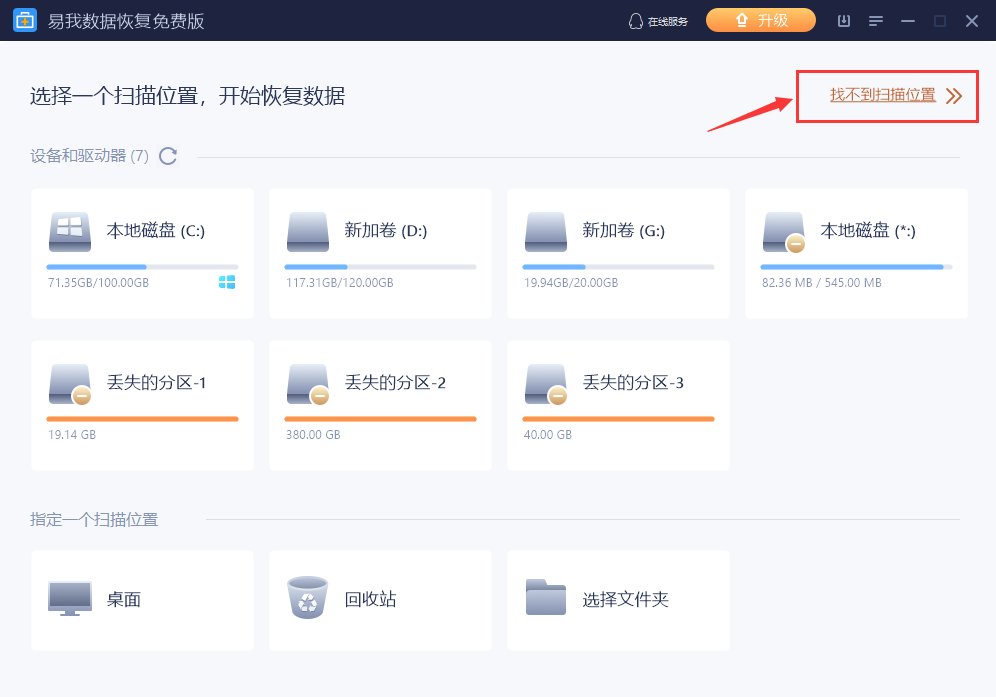Screen dimensions: 996x697
Task: Click the 桌面 label text
Action: coord(124,599)
